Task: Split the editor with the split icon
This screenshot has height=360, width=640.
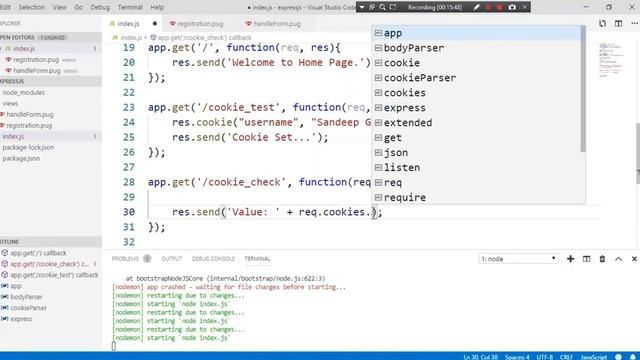Action: click(x=618, y=24)
